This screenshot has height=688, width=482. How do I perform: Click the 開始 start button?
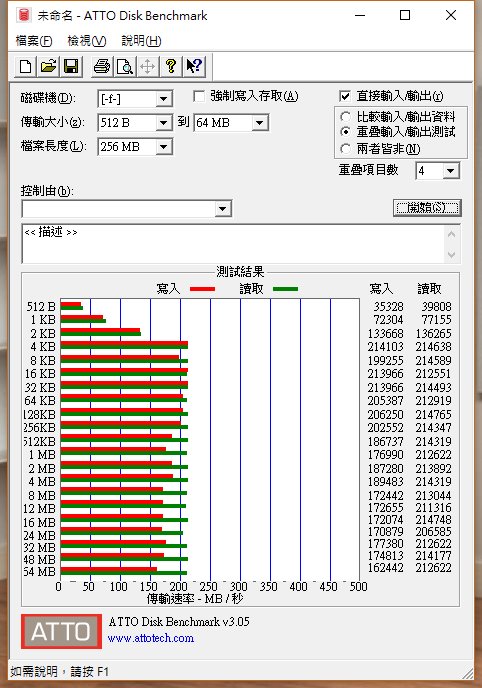pos(427,208)
